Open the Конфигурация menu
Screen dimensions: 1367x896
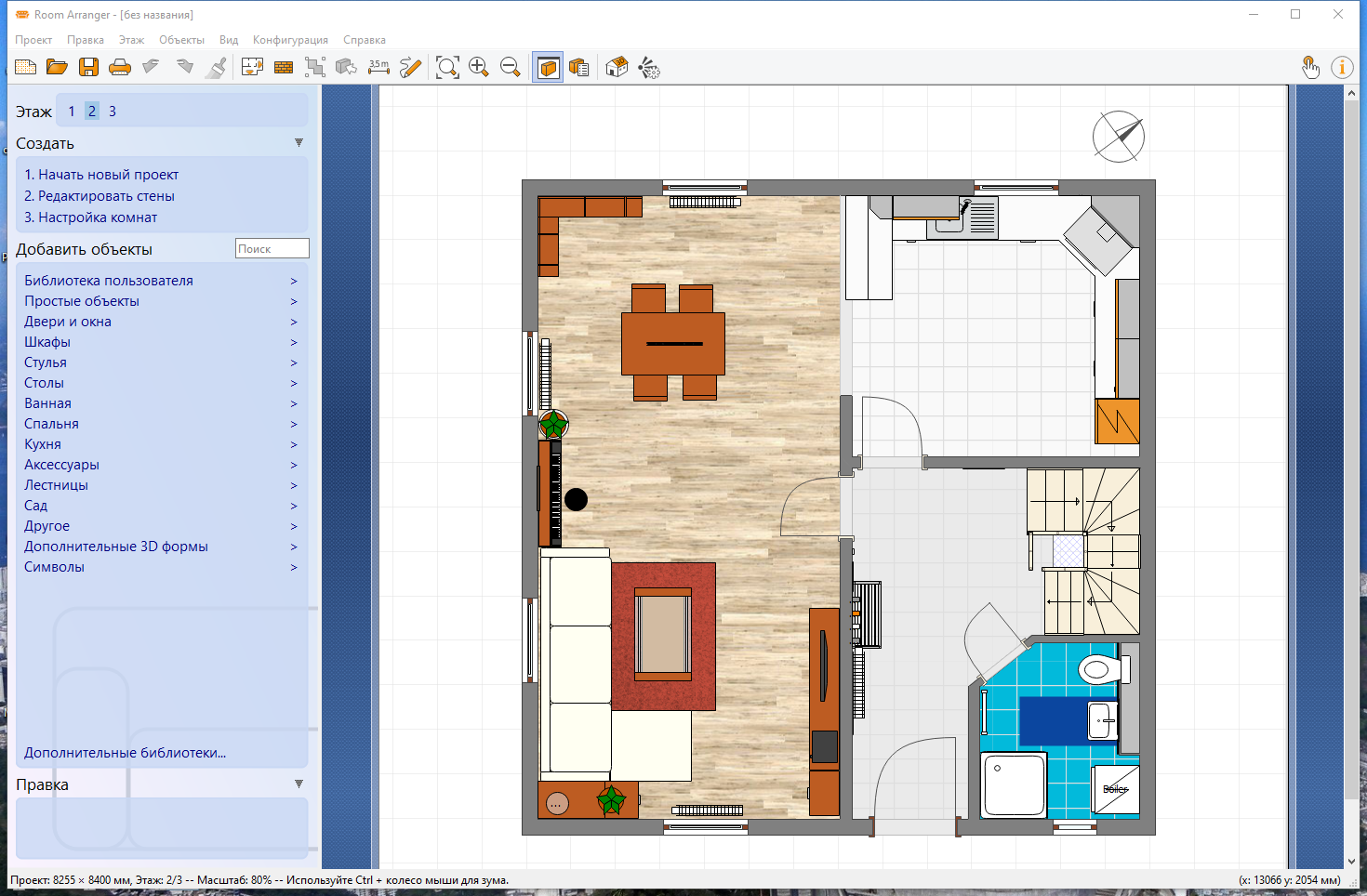point(290,40)
